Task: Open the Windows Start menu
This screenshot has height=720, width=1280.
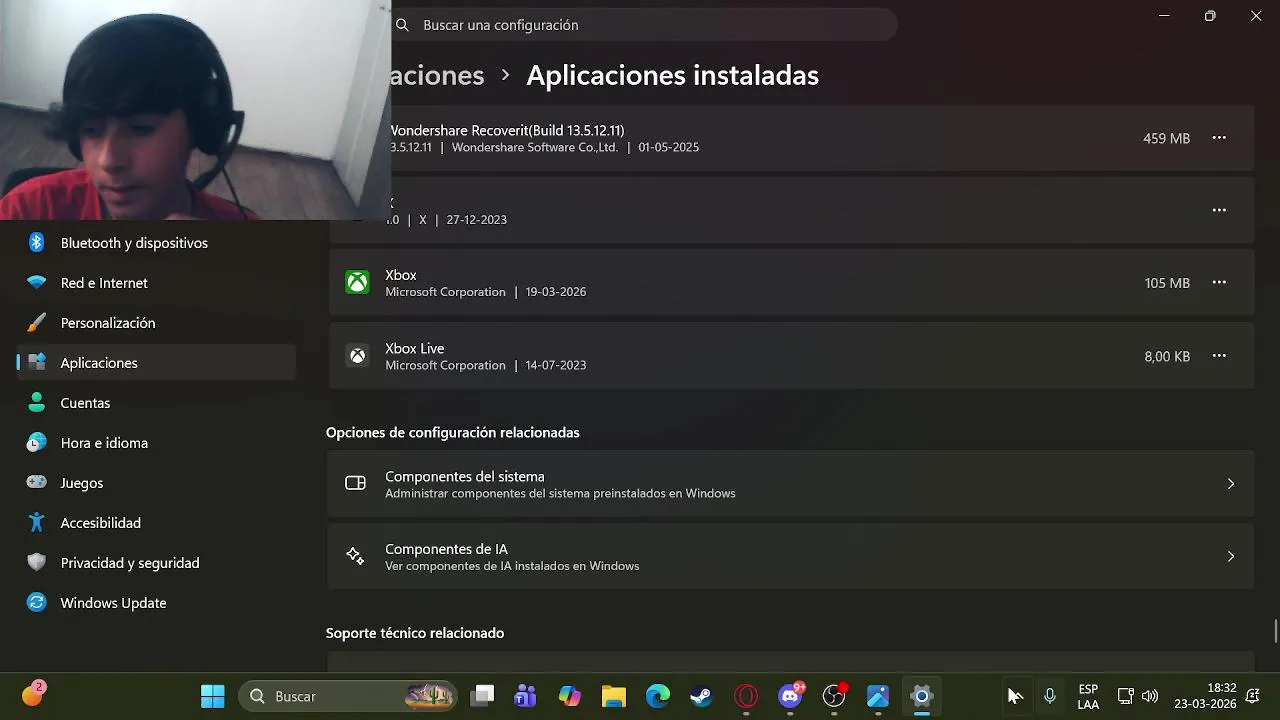Action: click(x=213, y=696)
